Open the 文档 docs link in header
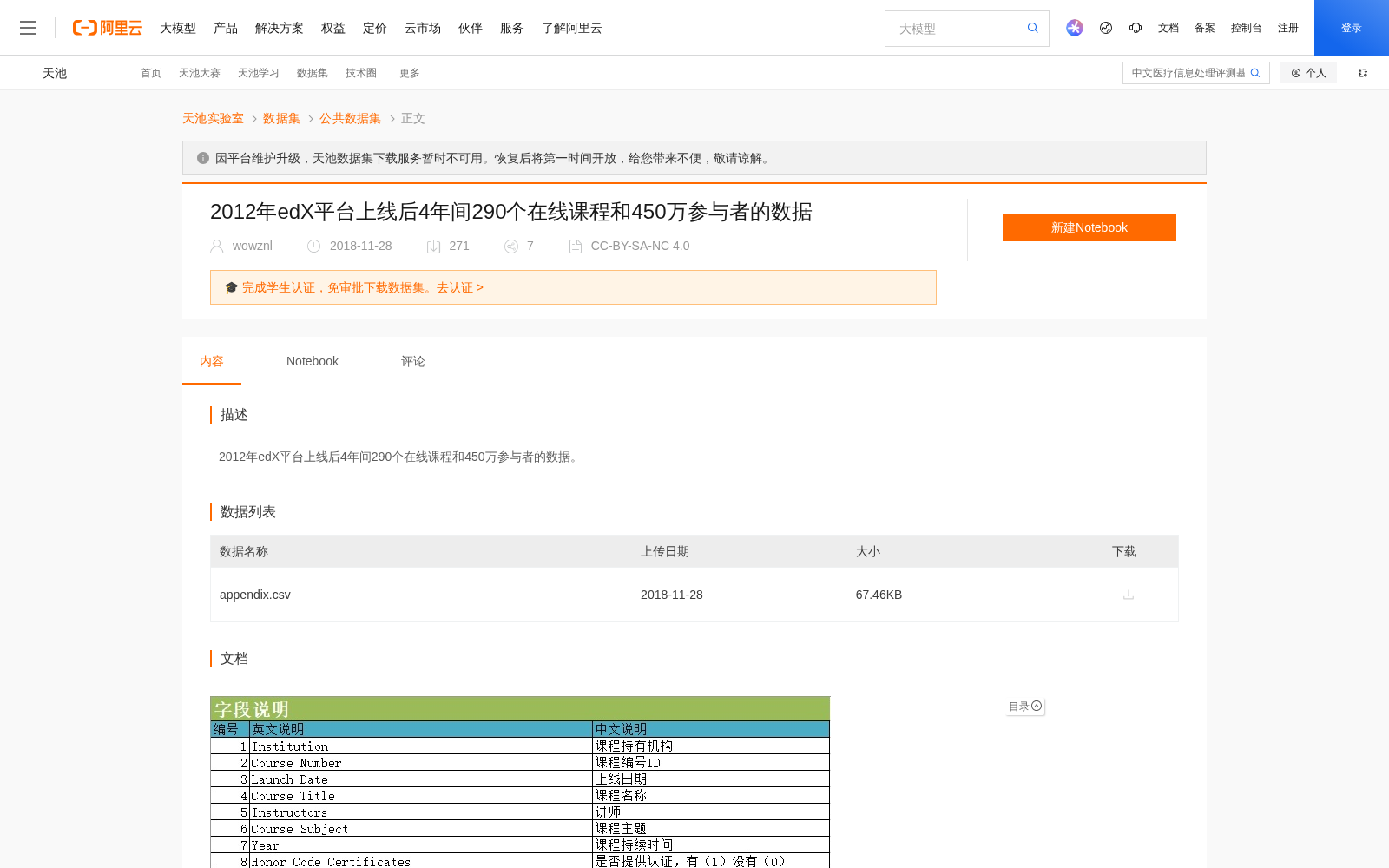The width and height of the screenshot is (1389, 868). [1168, 28]
